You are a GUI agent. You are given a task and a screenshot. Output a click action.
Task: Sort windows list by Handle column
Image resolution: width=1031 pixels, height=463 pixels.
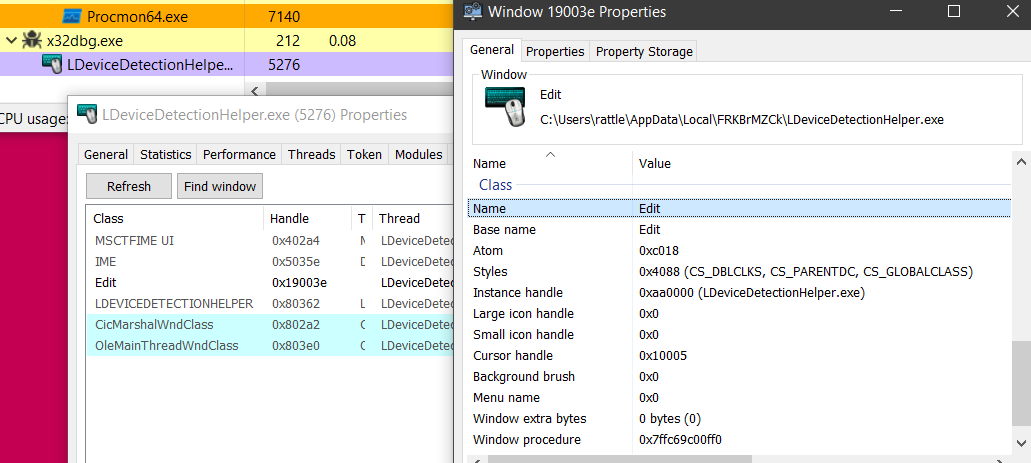tap(308, 218)
